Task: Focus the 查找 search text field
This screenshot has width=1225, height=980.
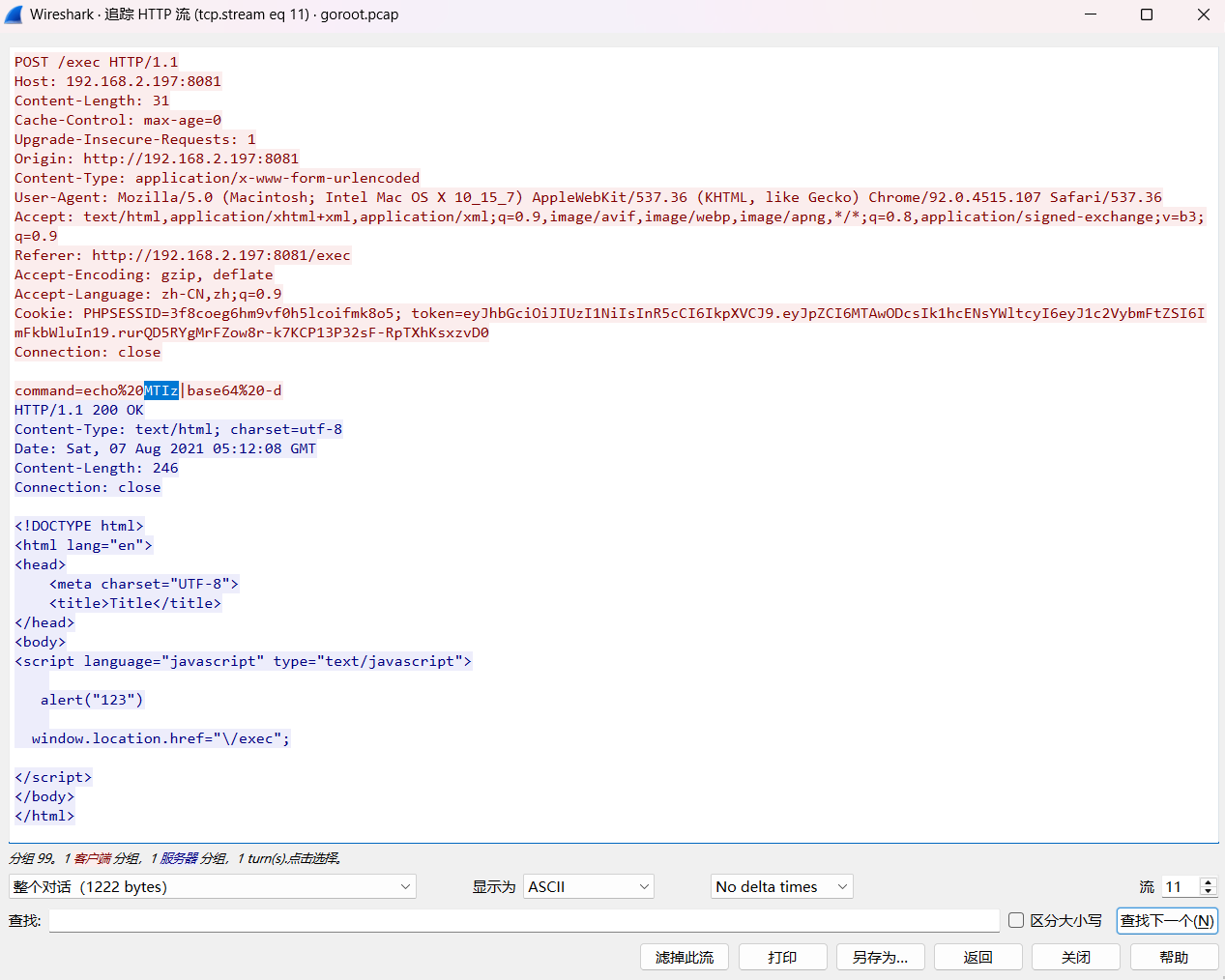Action: 523,920
